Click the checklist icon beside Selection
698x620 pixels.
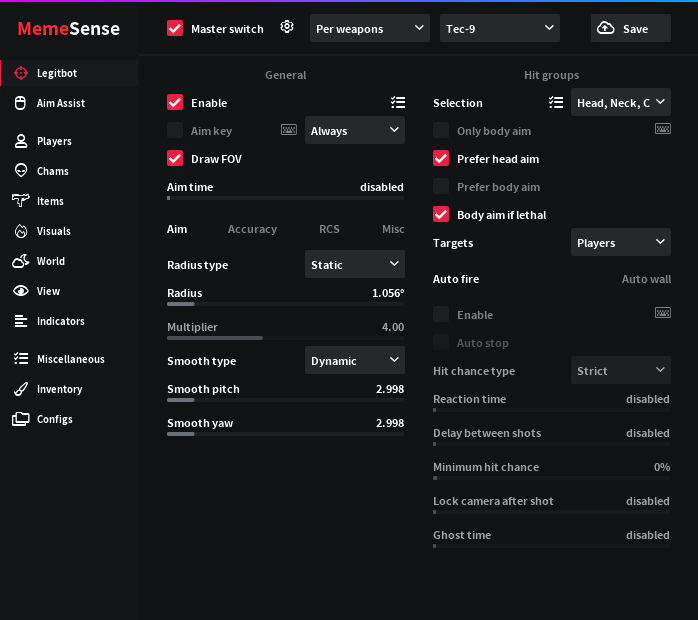pos(556,102)
